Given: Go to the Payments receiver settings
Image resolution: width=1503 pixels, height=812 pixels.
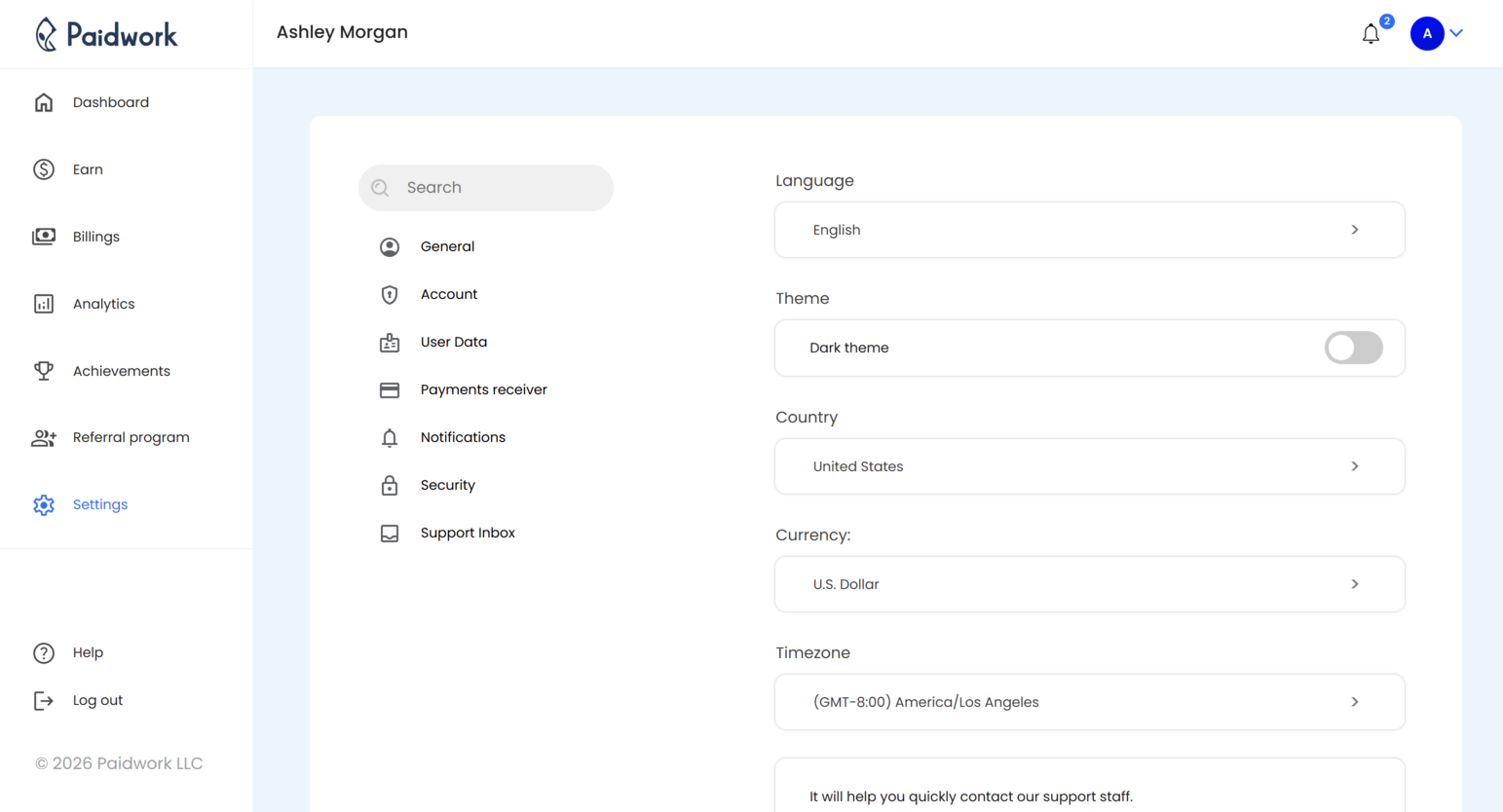Looking at the screenshot, I should (482, 388).
